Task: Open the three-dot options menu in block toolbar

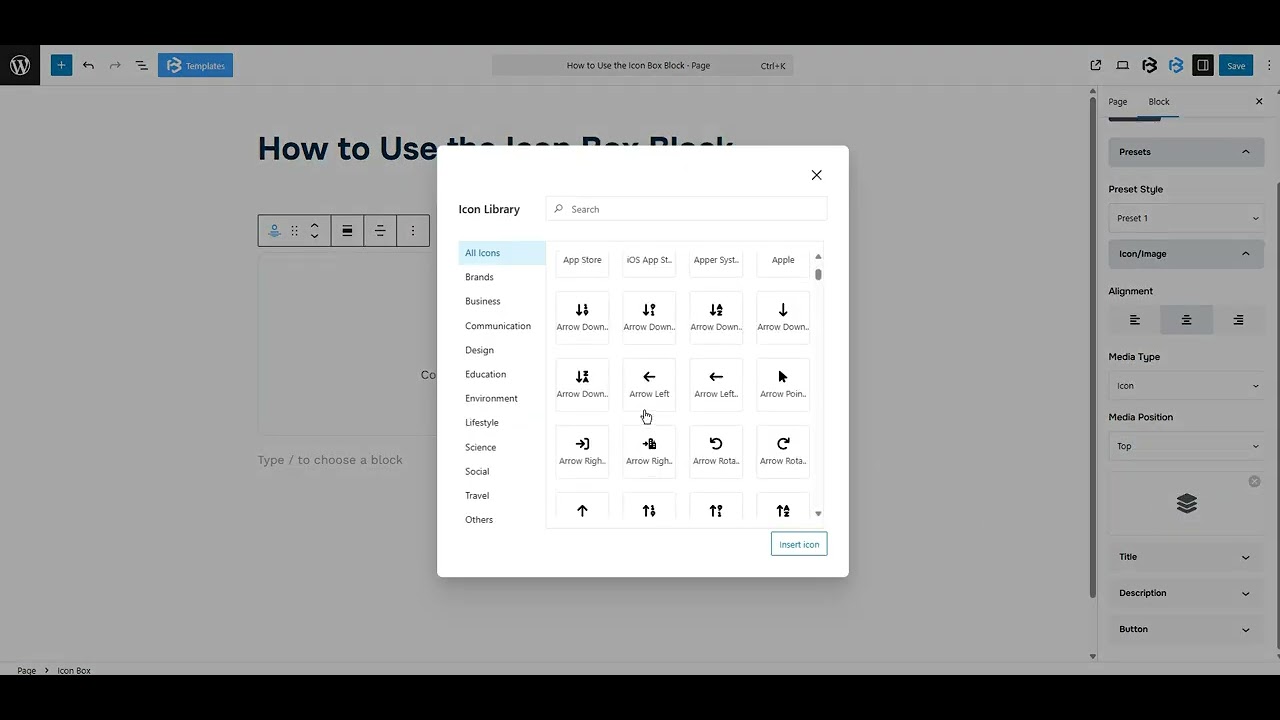Action: [x=413, y=230]
